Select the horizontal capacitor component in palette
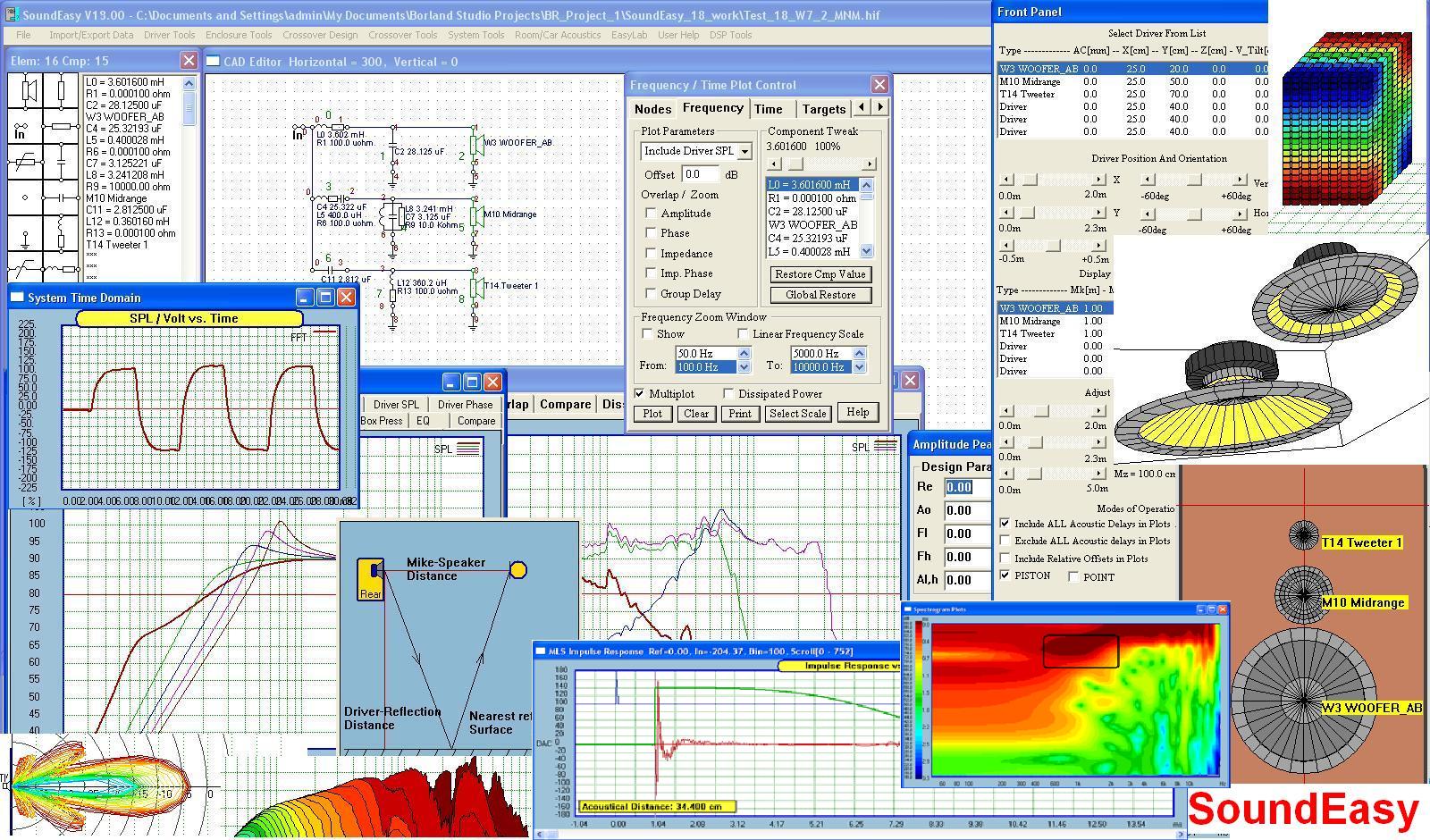This screenshot has width=1430, height=840. pyautogui.click(x=61, y=197)
